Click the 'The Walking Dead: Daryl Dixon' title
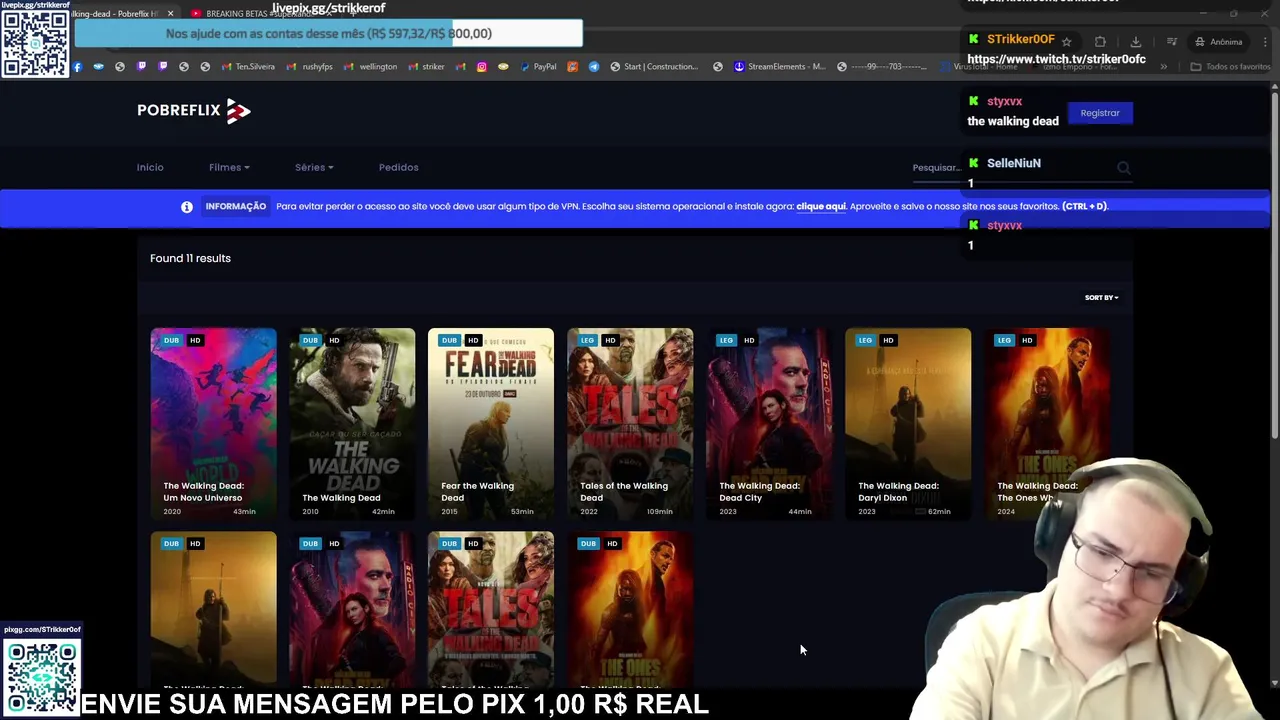The height and width of the screenshot is (720, 1280). [898, 492]
